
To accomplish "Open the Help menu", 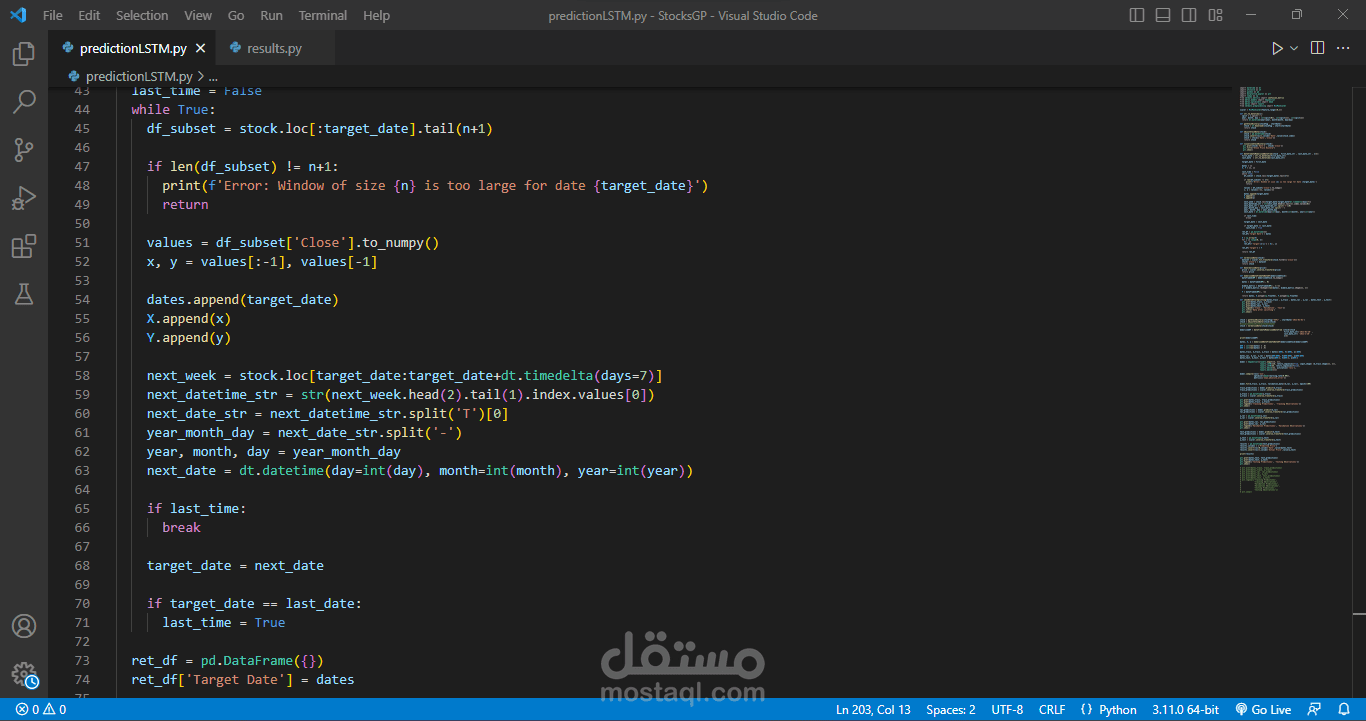I will point(377,15).
